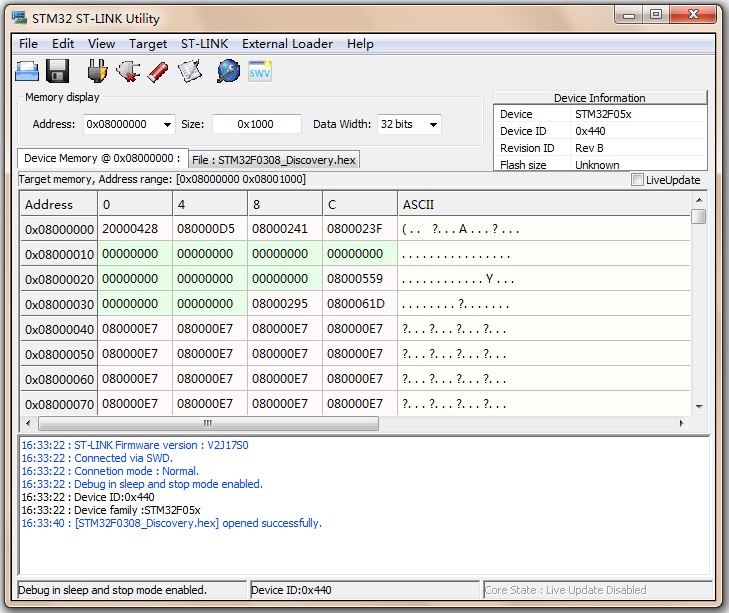Open the ST website globe icon

(228, 71)
